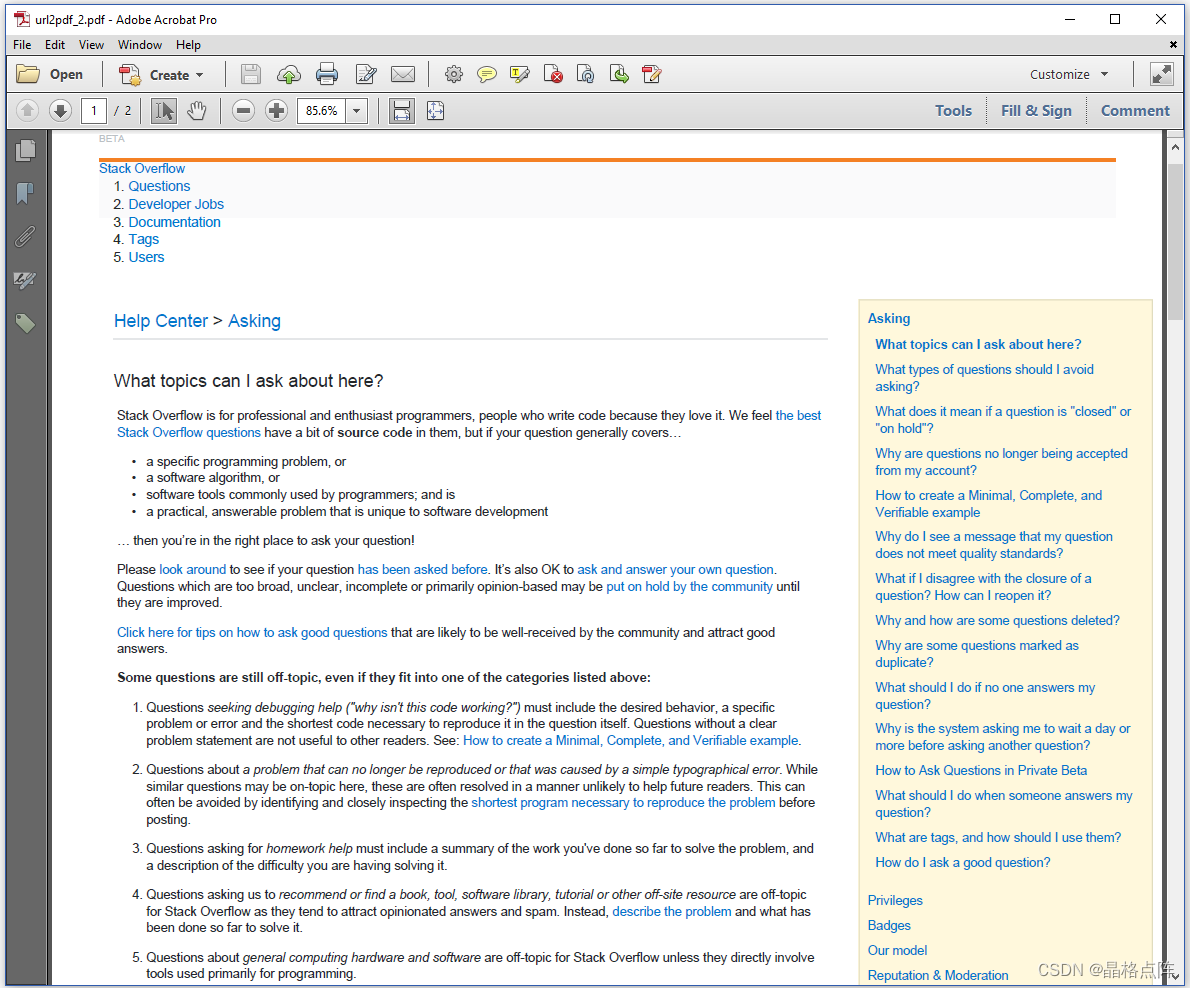Open preferences gear icon in toolbar
Image resolution: width=1190 pixels, height=988 pixels.
(x=454, y=74)
